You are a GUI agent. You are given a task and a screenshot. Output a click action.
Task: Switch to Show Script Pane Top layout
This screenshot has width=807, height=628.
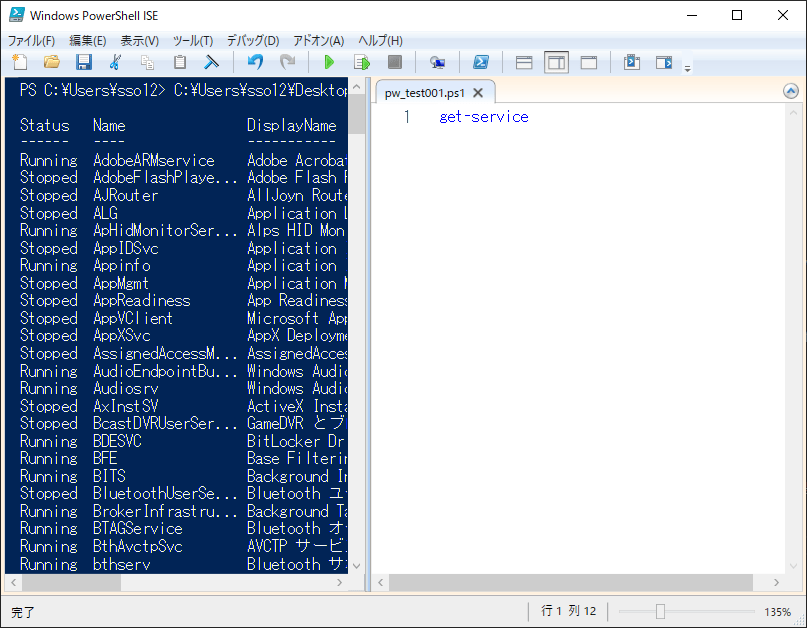coord(523,62)
